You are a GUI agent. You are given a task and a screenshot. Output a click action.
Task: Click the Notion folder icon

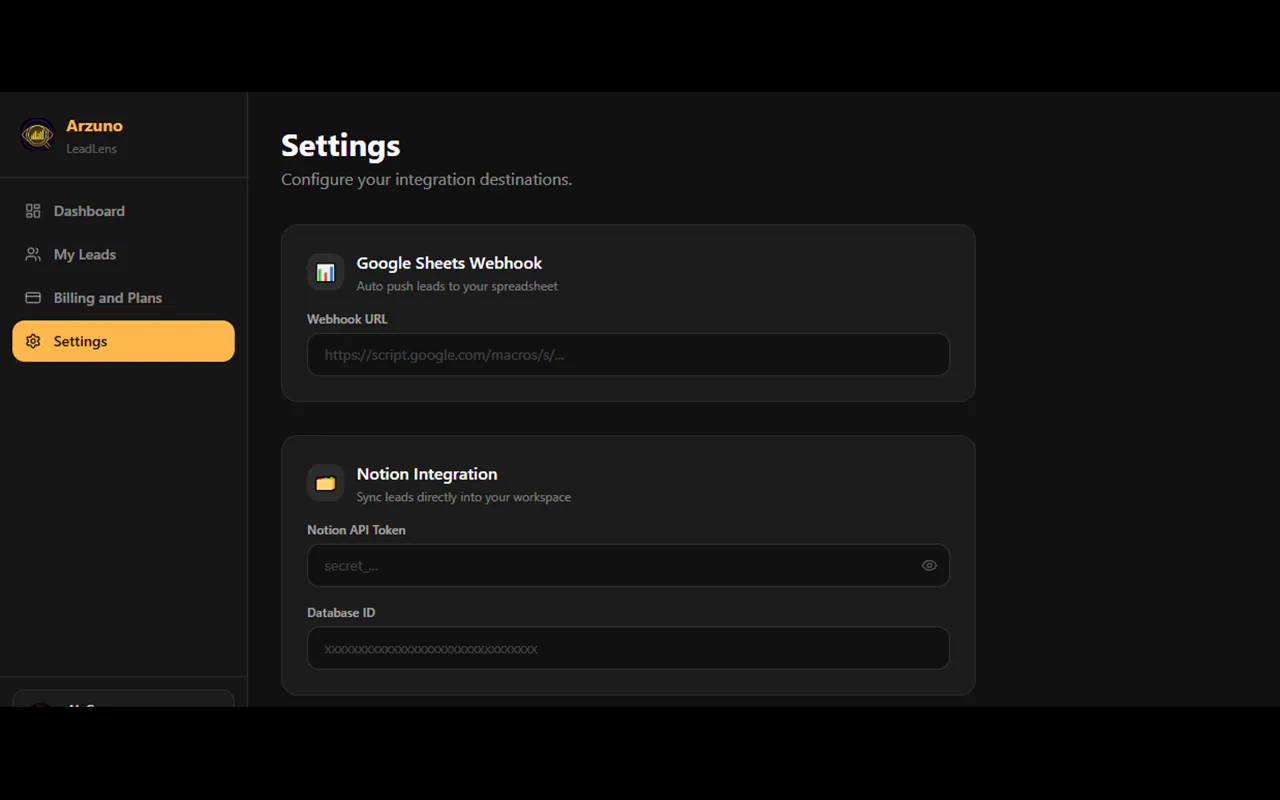coord(326,483)
